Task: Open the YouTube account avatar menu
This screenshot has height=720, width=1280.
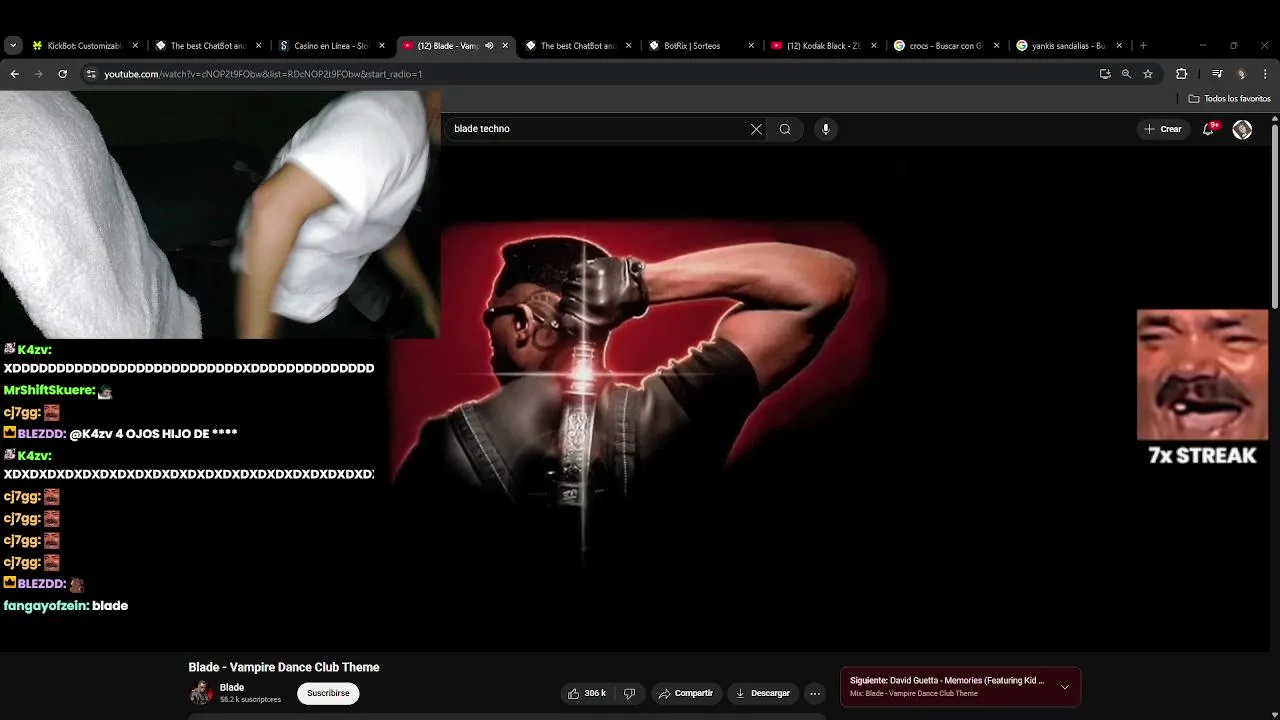Action: [x=1242, y=129]
